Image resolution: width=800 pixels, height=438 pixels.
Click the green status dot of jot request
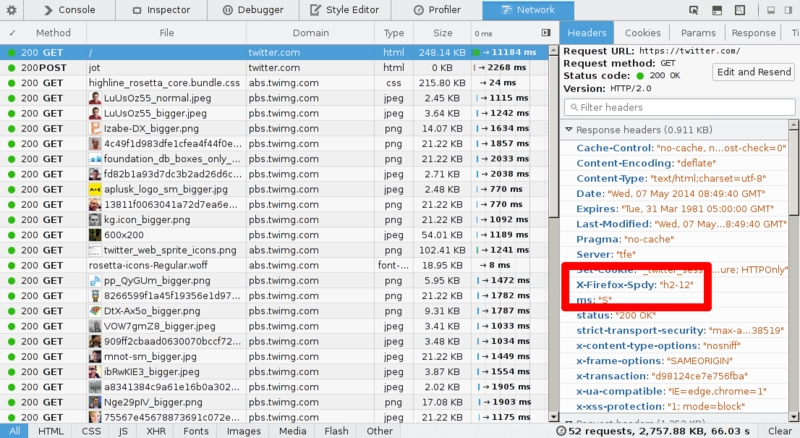coord(11,67)
